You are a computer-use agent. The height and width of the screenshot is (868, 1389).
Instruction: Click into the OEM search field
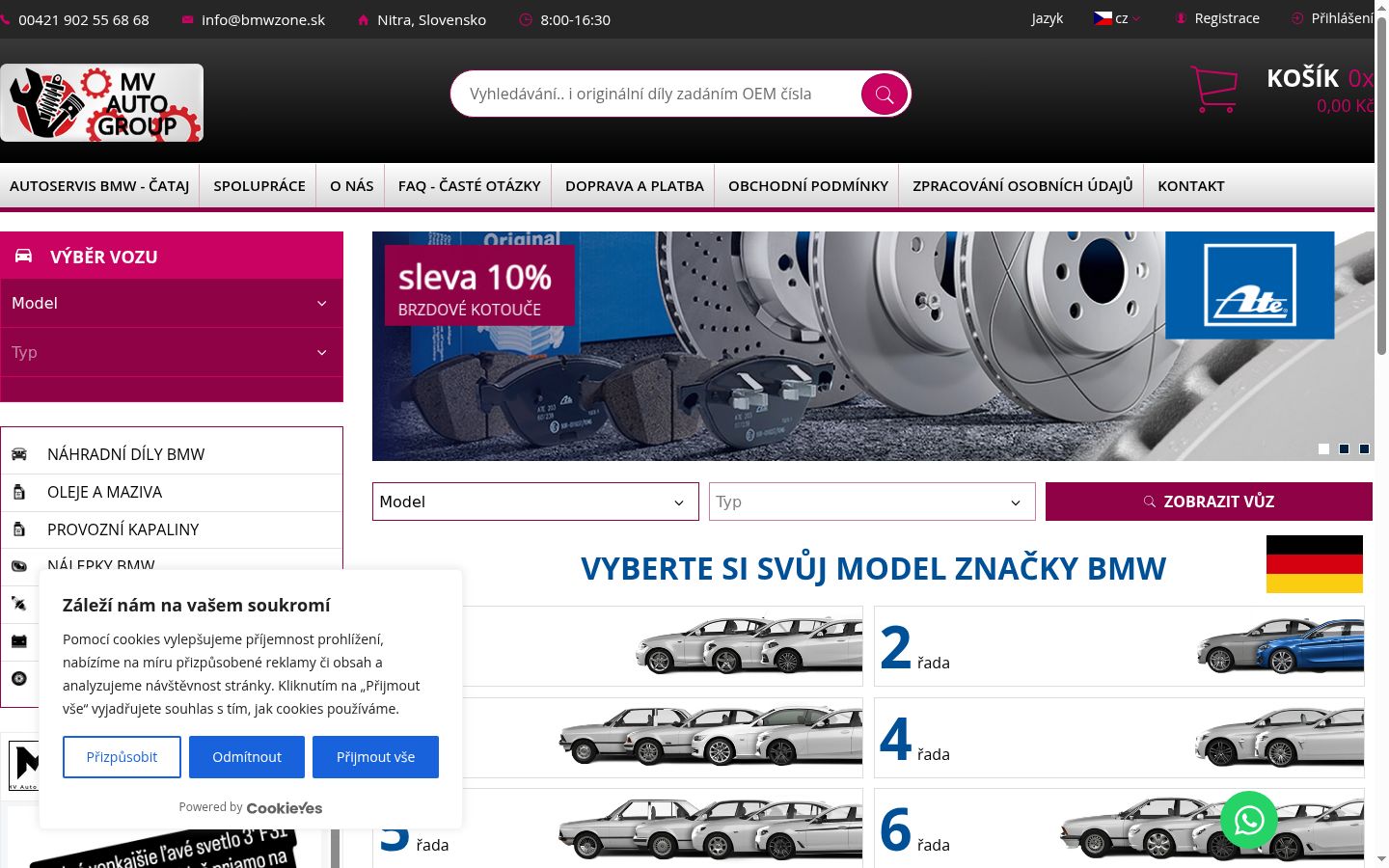pyautogui.click(x=656, y=94)
